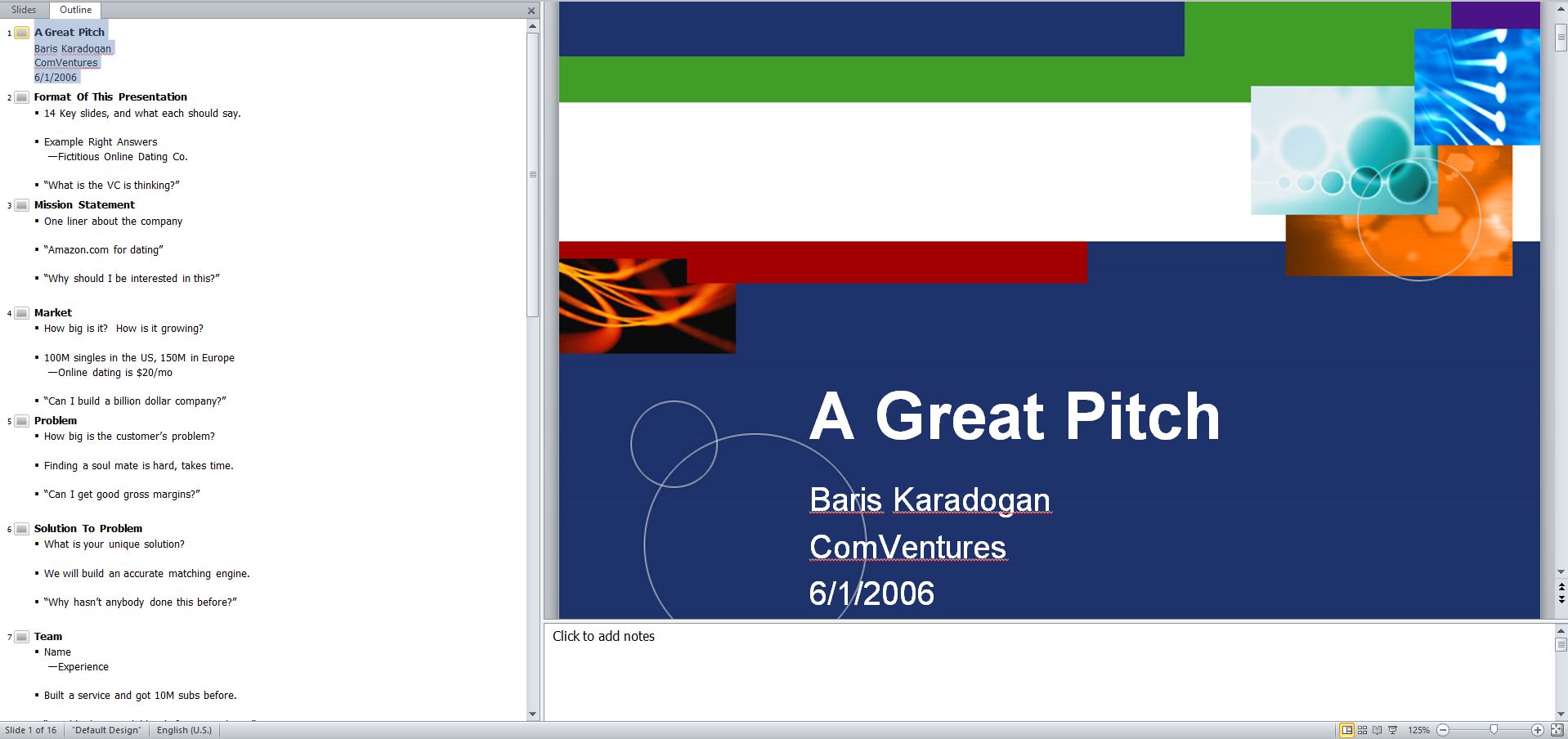The width and height of the screenshot is (1568, 739).
Task: Click 100M singles in the US bullet
Action: (x=139, y=358)
